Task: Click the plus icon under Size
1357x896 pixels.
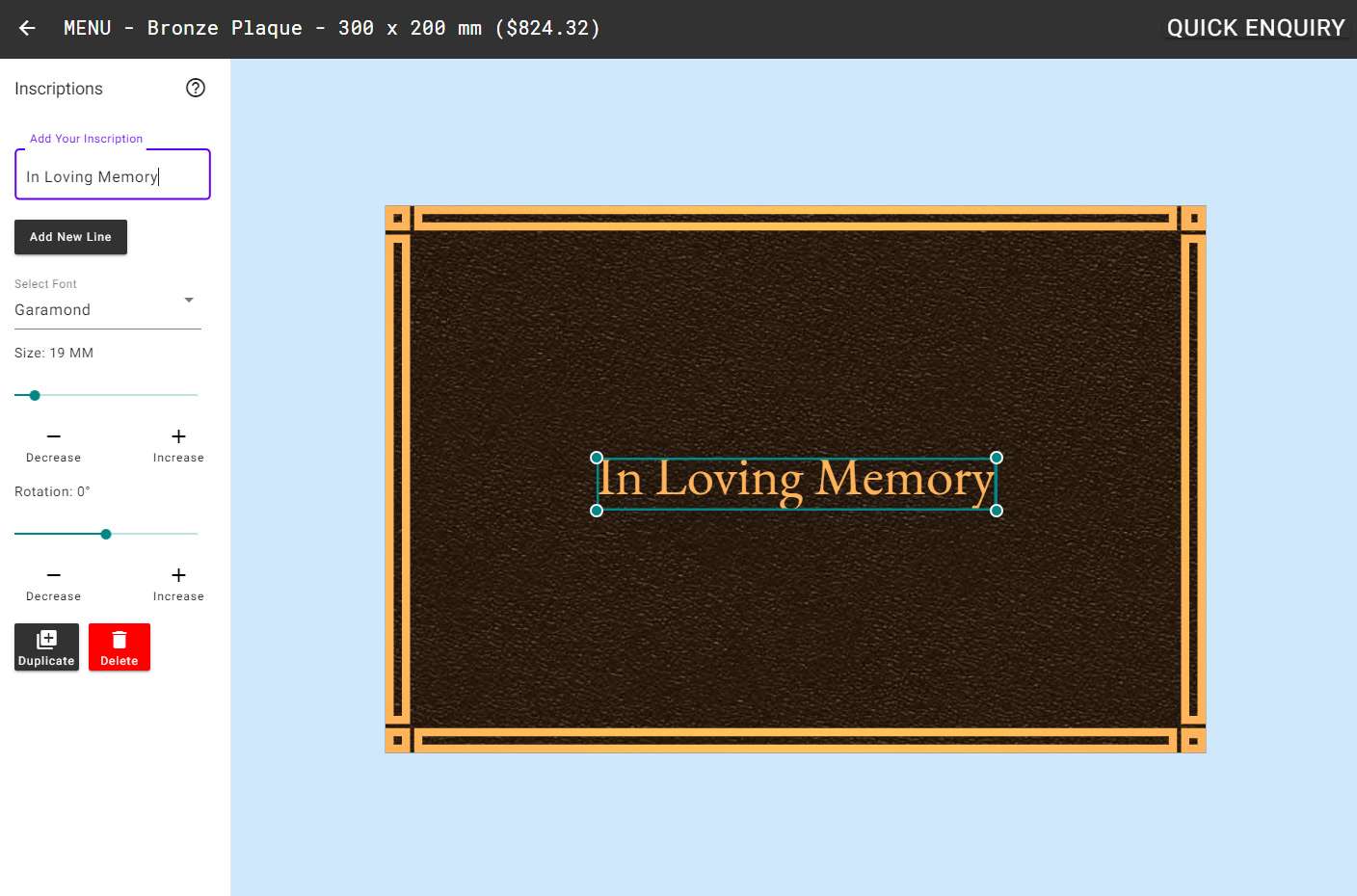Action: (178, 437)
